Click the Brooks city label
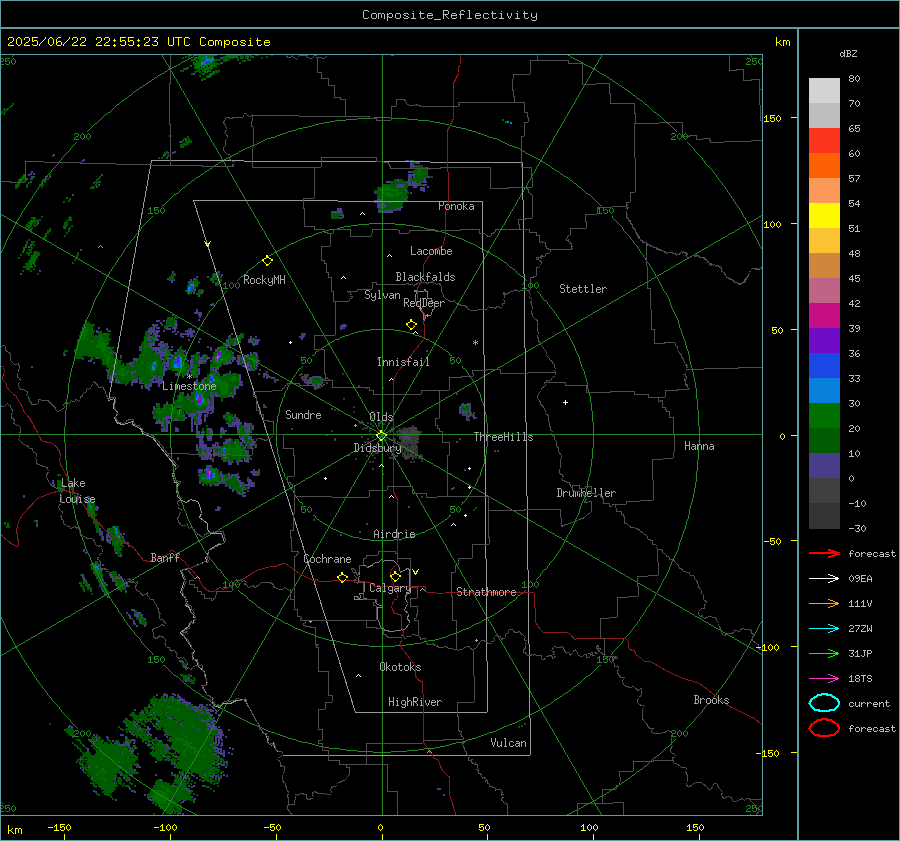 711,700
